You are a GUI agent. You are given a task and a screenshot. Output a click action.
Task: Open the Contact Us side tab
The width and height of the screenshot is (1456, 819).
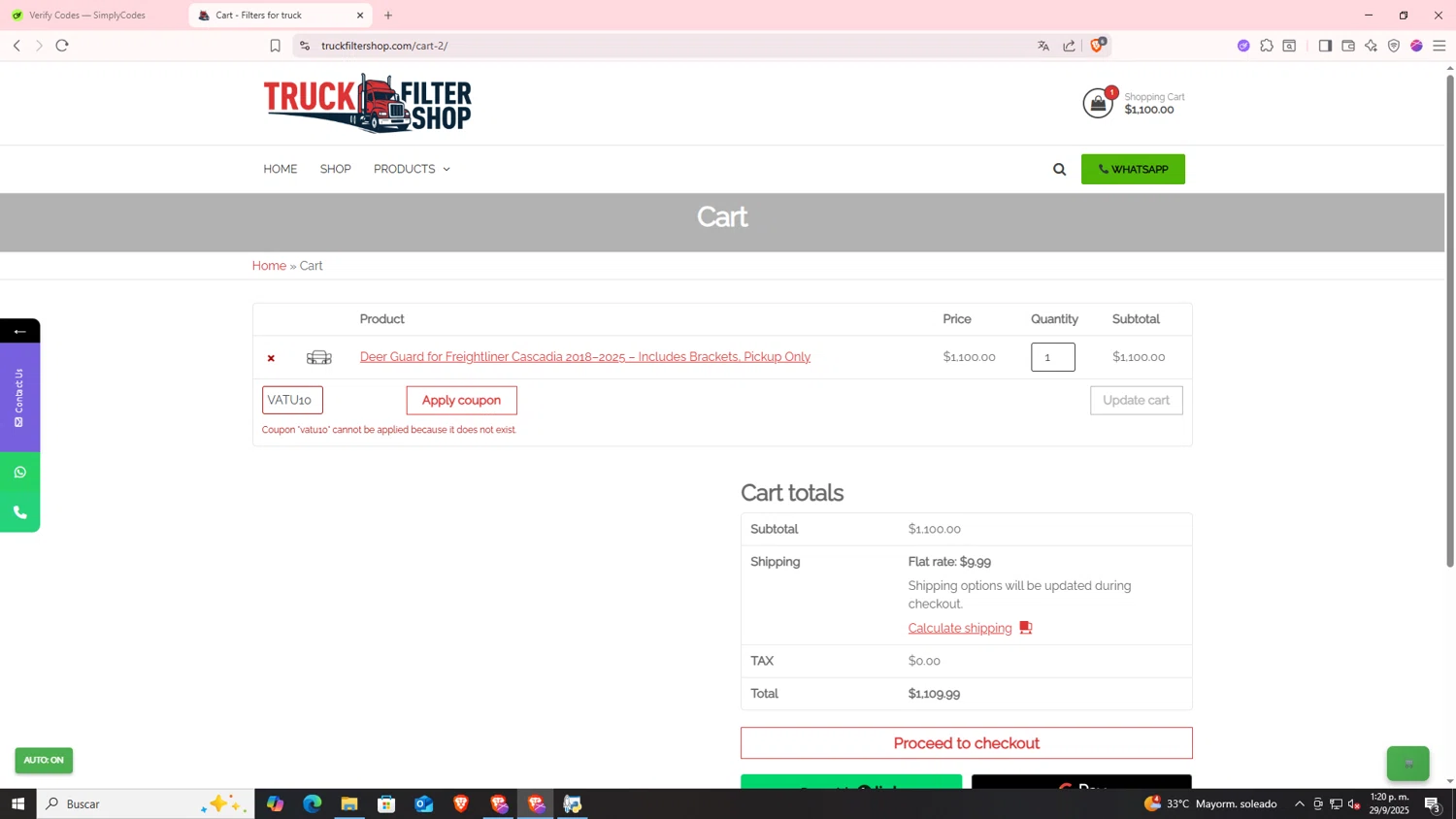coord(19,398)
